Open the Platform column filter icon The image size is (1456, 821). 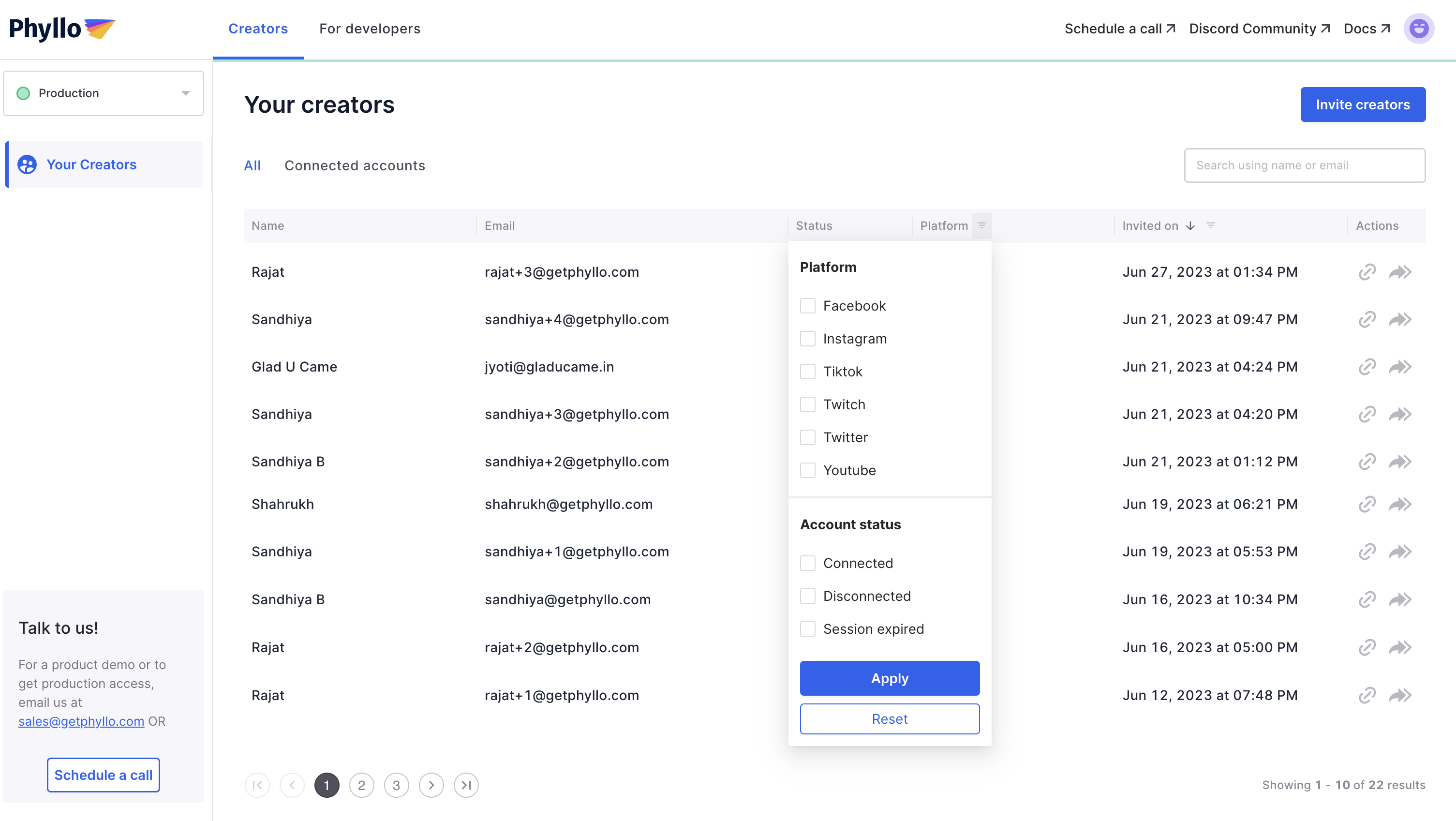click(x=982, y=225)
